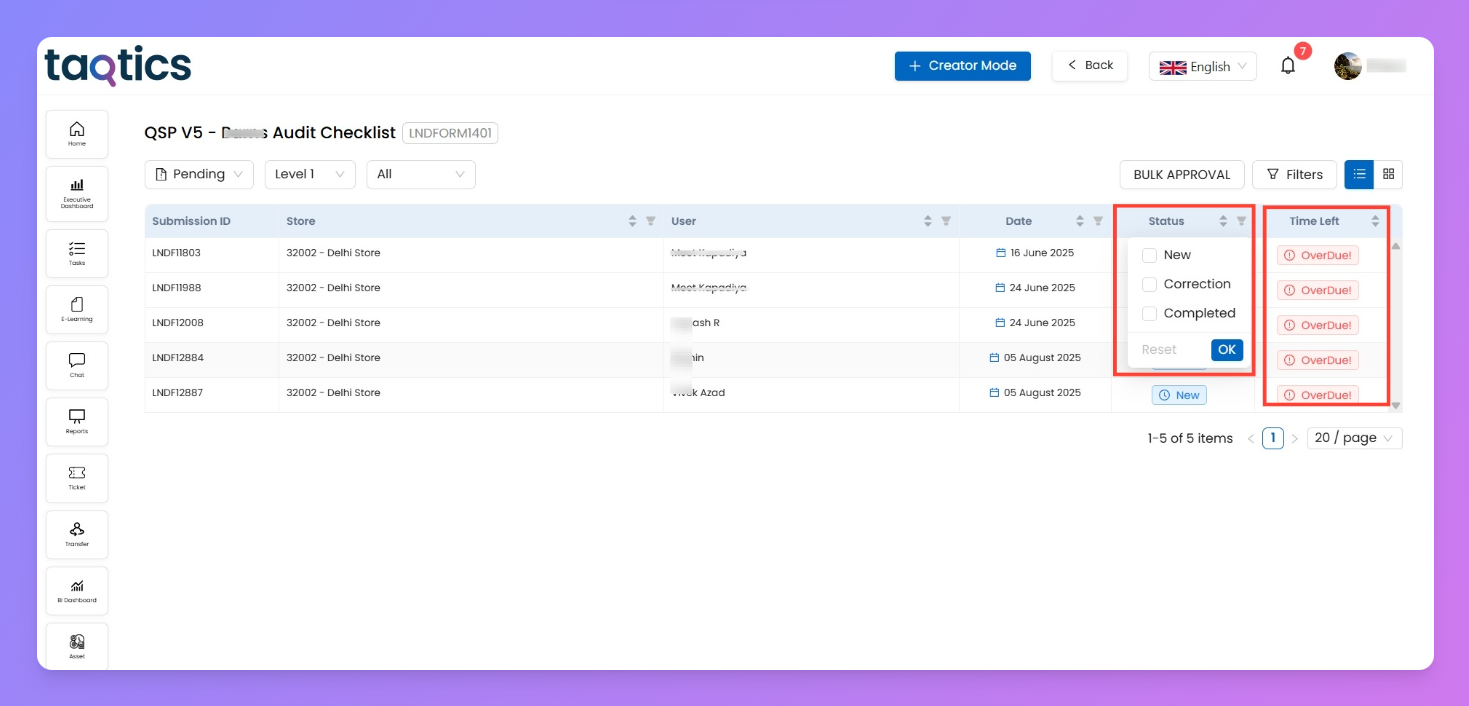This screenshot has height=706, width=1469.
Task: Click the notification bell icon
Action: 1288,66
